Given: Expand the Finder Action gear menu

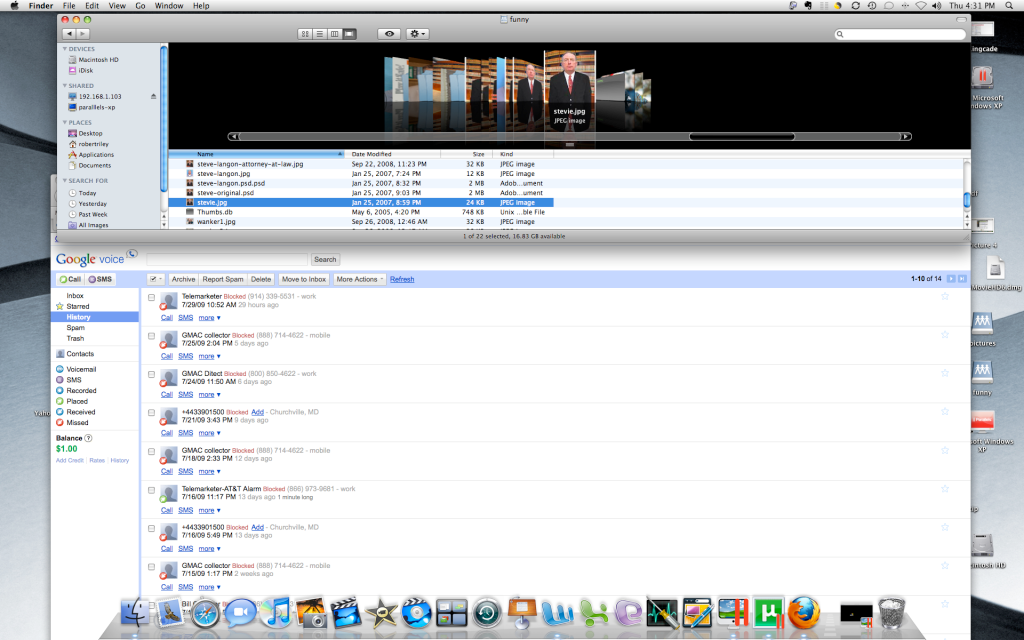Looking at the screenshot, I should pos(418,34).
